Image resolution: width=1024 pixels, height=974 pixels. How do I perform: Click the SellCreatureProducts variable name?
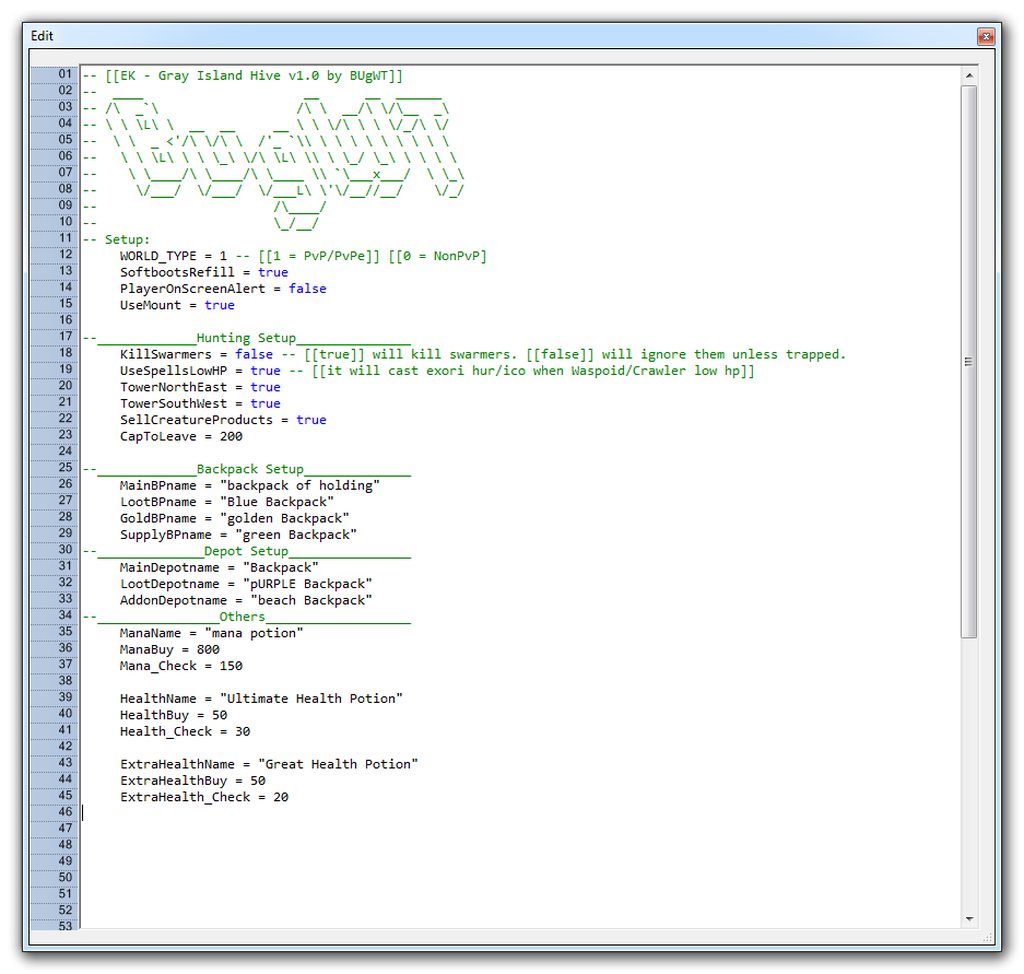[196, 419]
